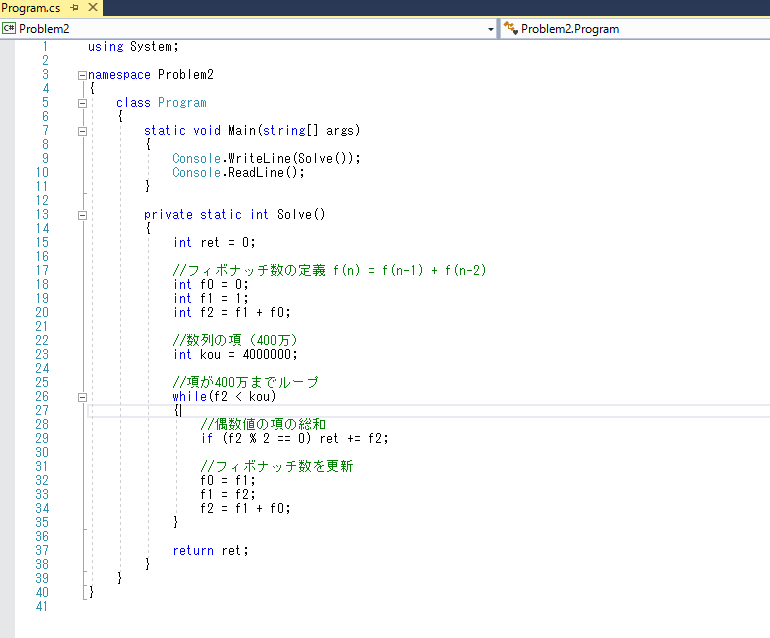Click 'private static int Solve()' signature
The width and height of the screenshot is (770, 638).
235,215
